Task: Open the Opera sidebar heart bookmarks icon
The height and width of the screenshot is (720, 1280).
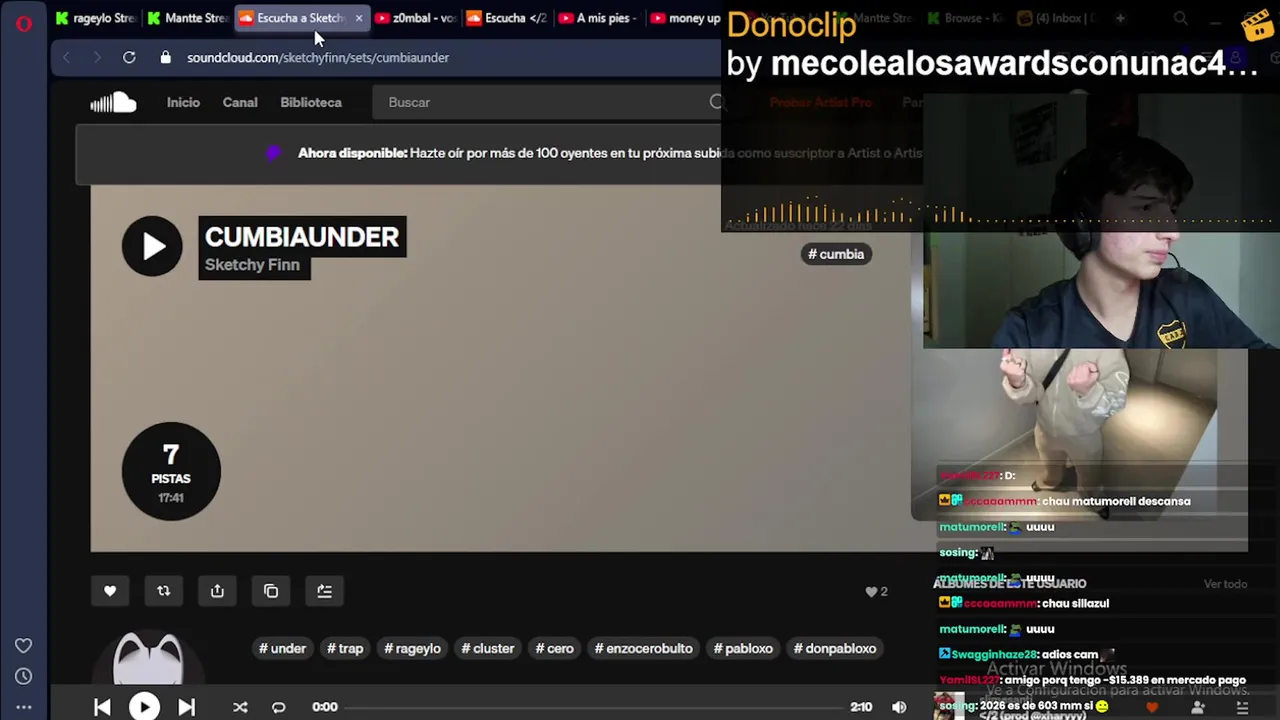Action: (23, 646)
